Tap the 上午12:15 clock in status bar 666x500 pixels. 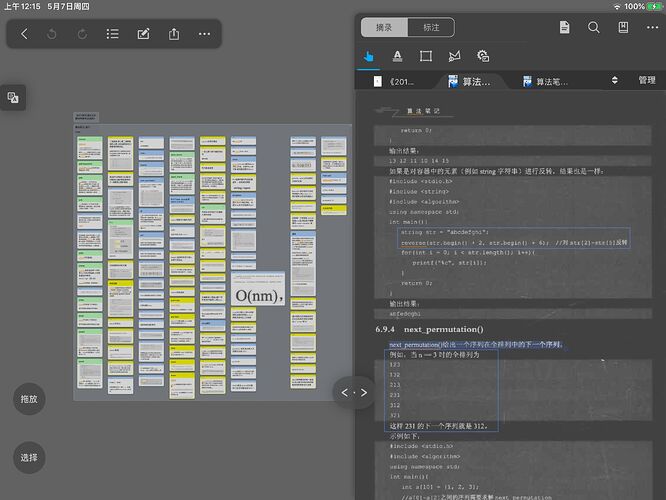[22, 6]
